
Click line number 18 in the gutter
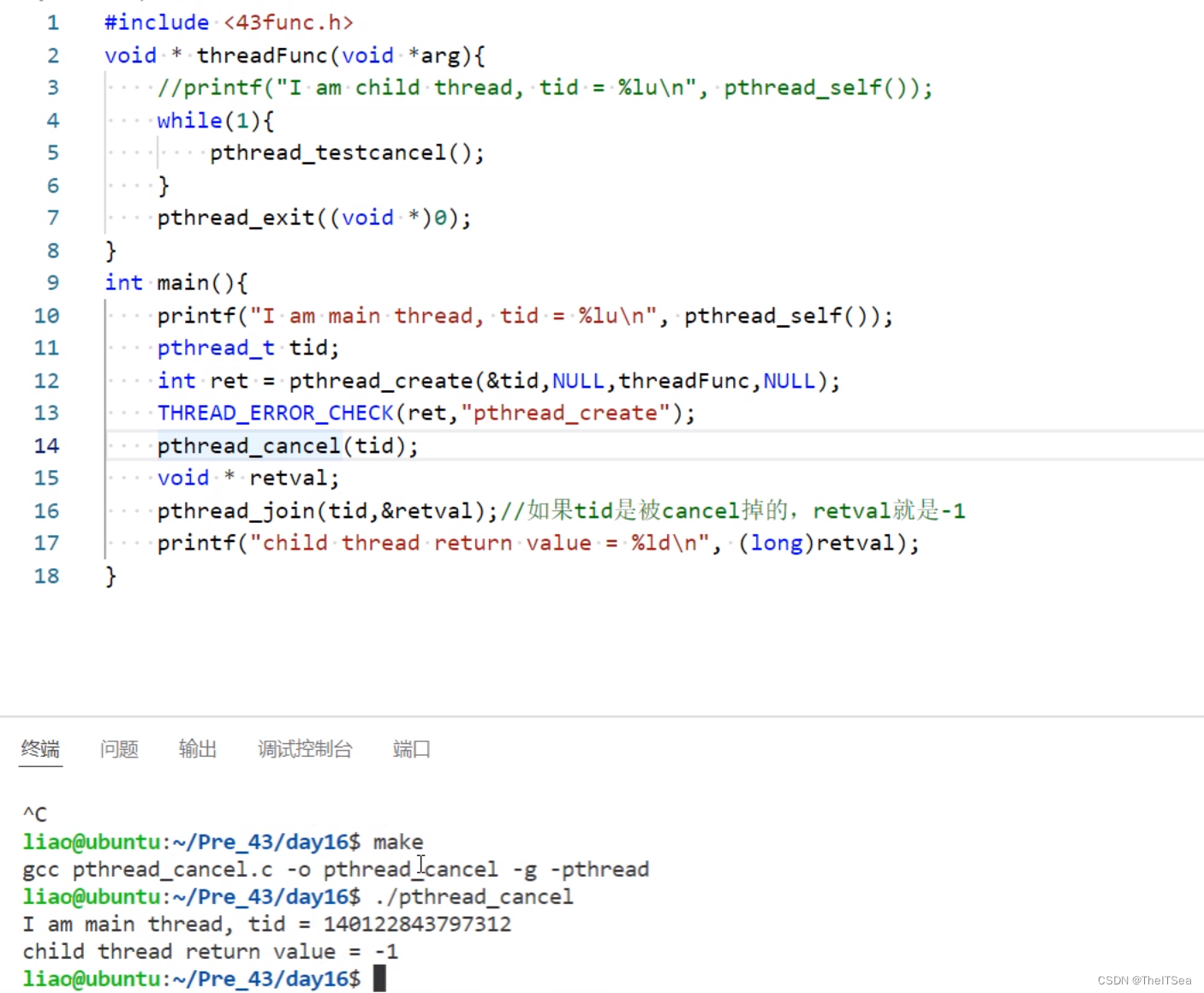coord(47,575)
